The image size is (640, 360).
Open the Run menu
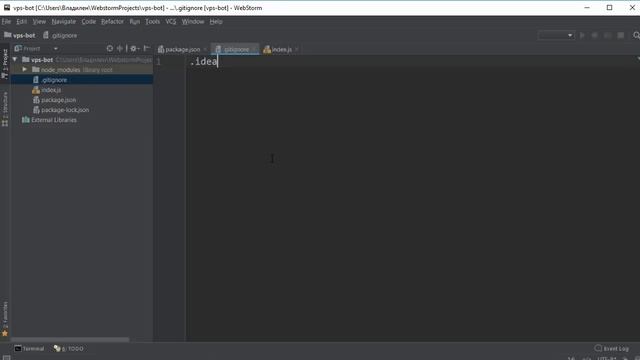135,22
